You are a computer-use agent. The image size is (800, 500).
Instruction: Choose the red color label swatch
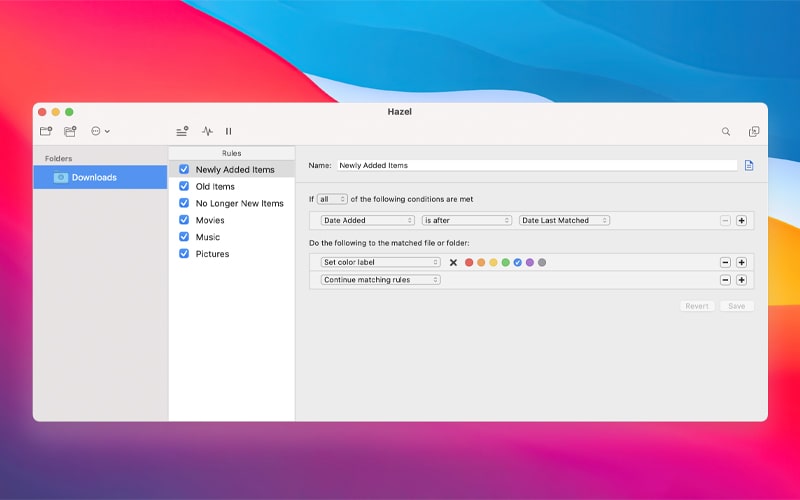click(469, 262)
